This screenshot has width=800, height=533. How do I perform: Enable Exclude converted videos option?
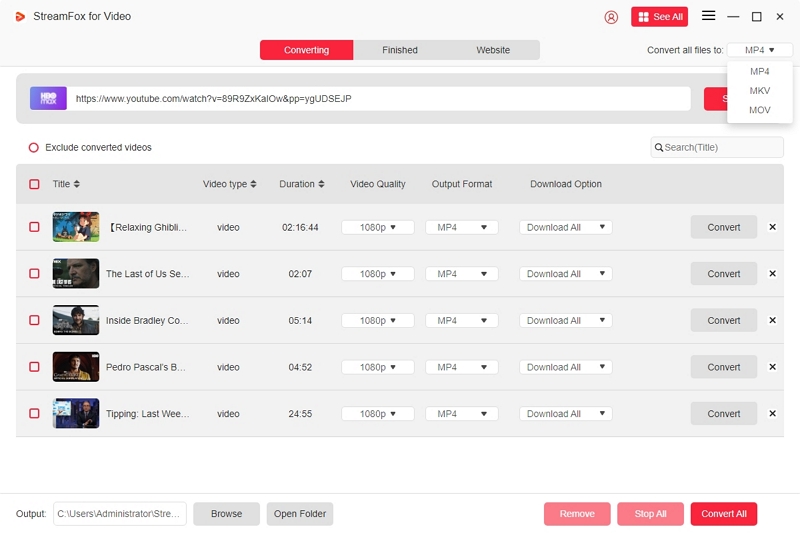pyautogui.click(x=34, y=147)
